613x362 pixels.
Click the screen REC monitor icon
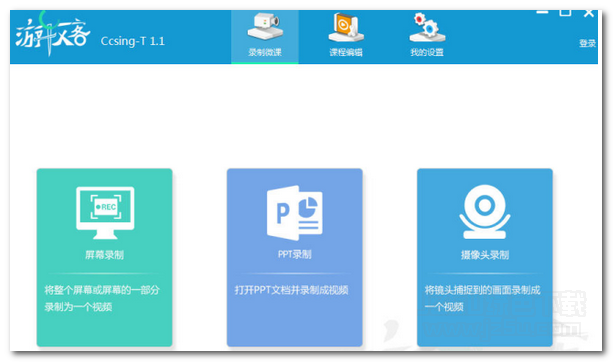(105, 213)
